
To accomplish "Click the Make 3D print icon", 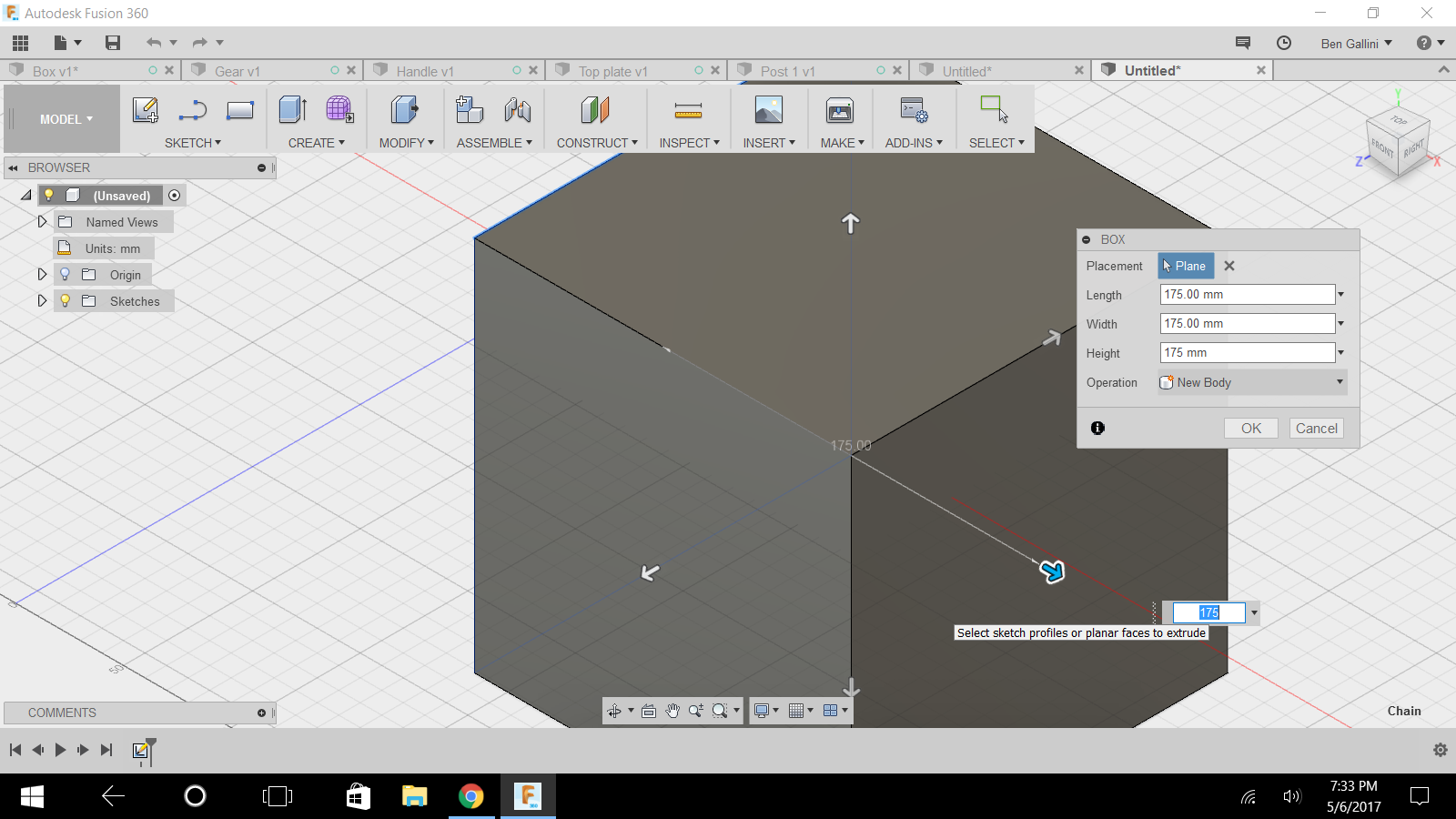I will (840, 110).
